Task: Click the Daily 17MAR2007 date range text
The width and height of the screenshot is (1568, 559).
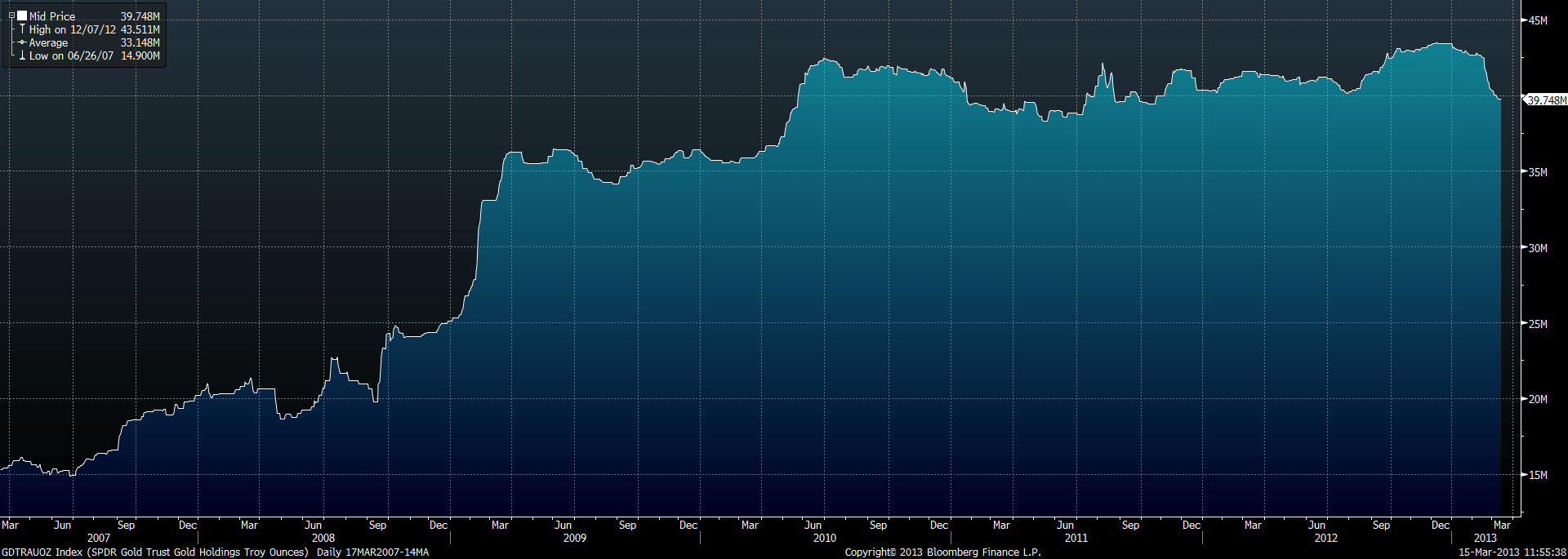Action: [x=372, y=552]
